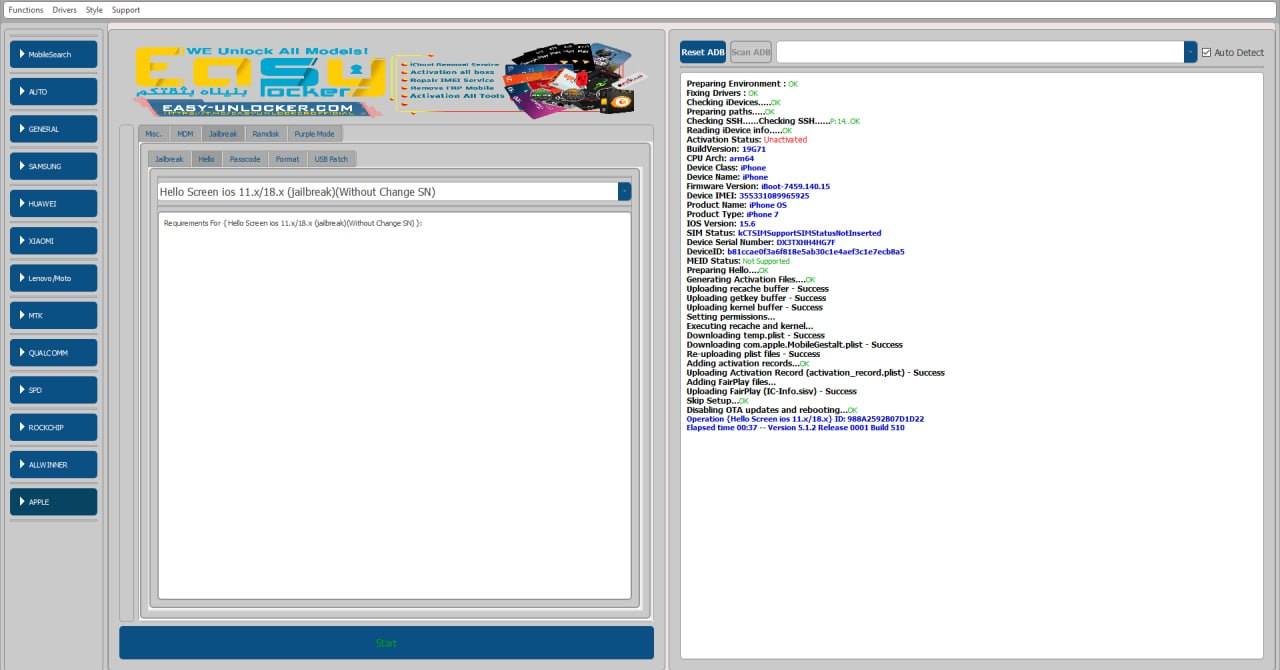The width and height of the screenshot is (1280, 670).
Task: Click the DeviceID hash in log
Action: [x=816, y=252]
